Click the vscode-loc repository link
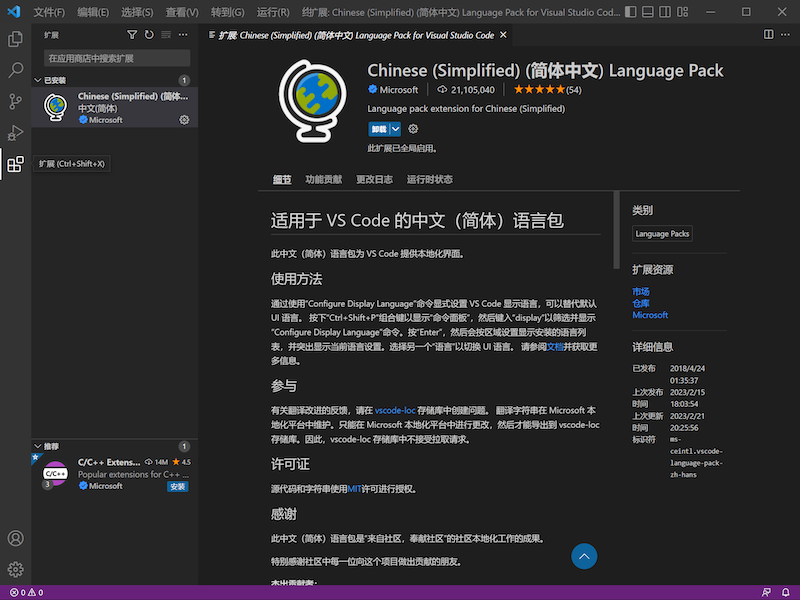Screen dimensions: 800x600 click(395, 411)
